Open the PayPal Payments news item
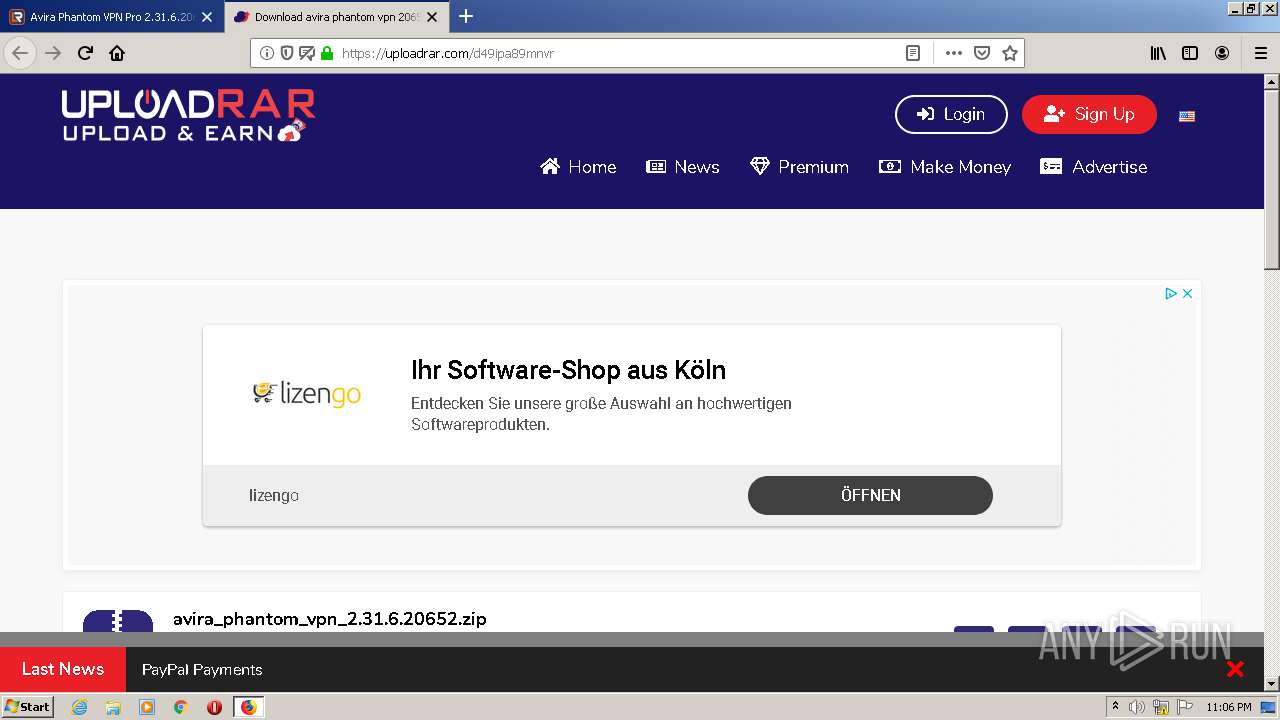The width and height of the screenshot is (1280, 720). tap(202, 670)
